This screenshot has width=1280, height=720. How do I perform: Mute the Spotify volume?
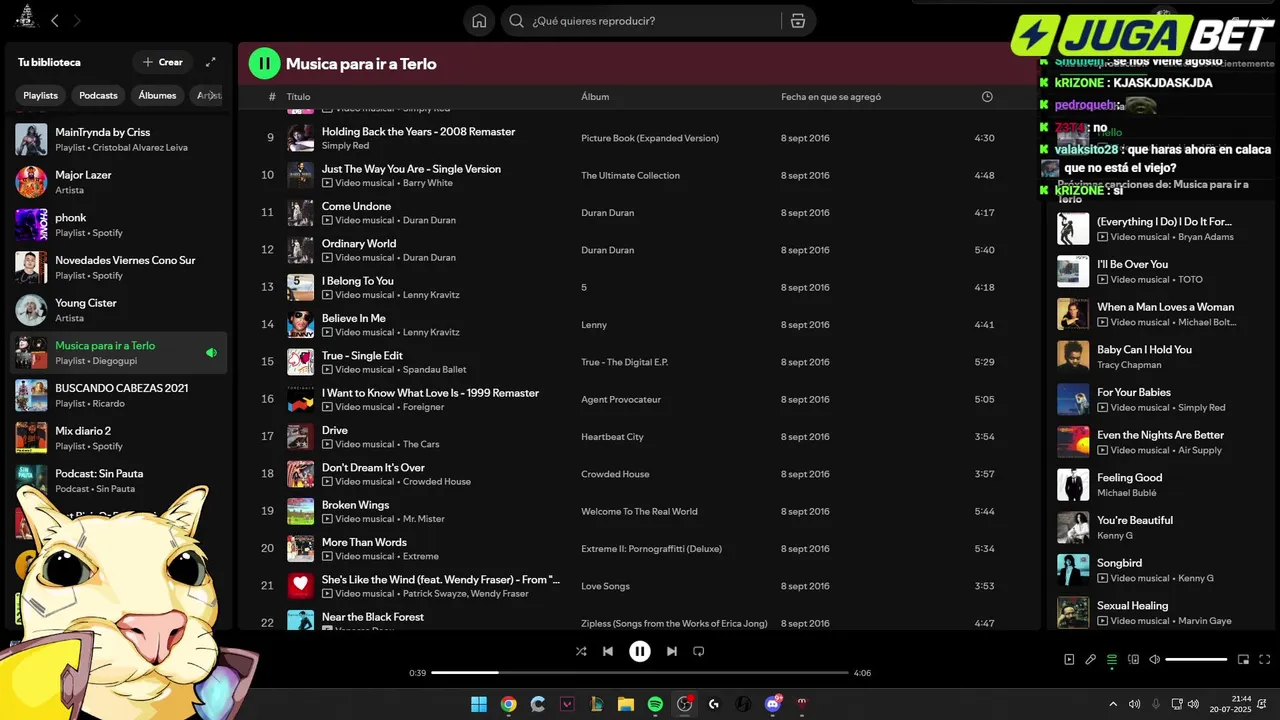click(x=1155, y=659)
